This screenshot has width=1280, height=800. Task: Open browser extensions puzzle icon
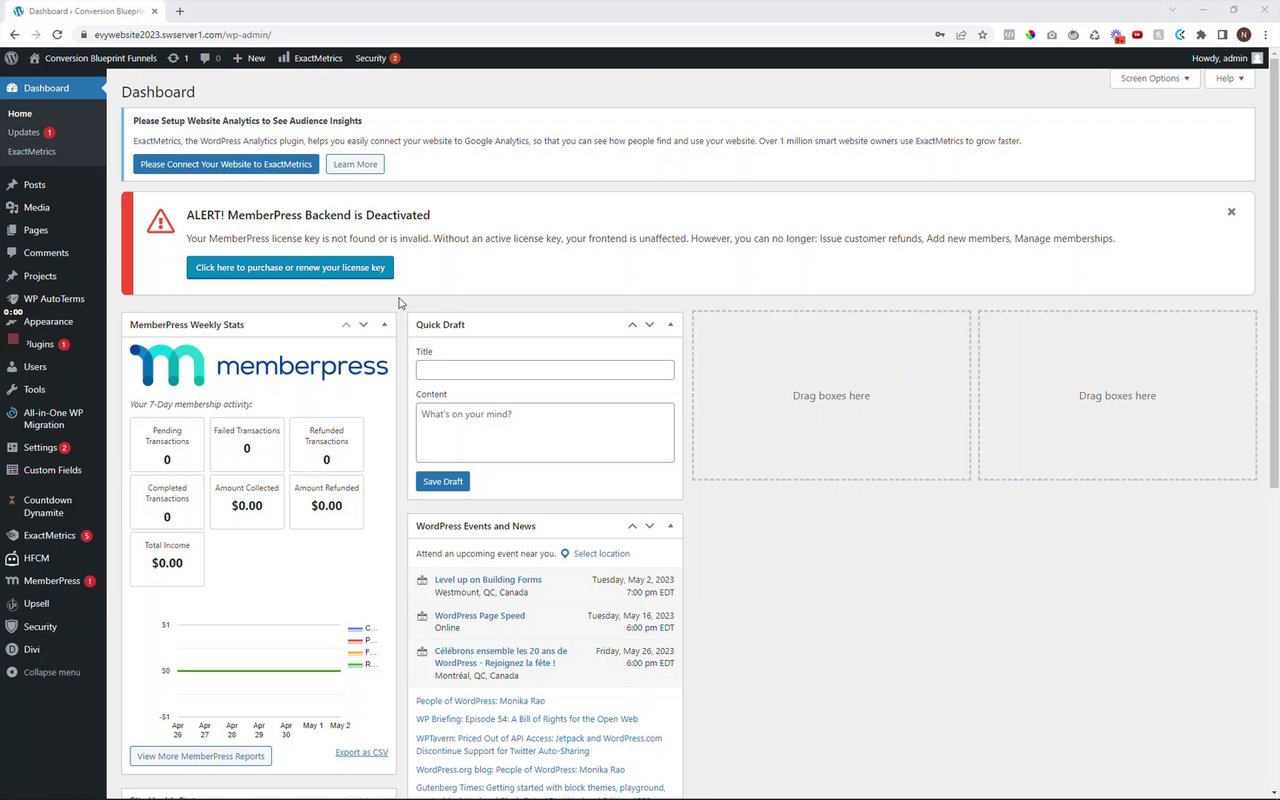1201,34
